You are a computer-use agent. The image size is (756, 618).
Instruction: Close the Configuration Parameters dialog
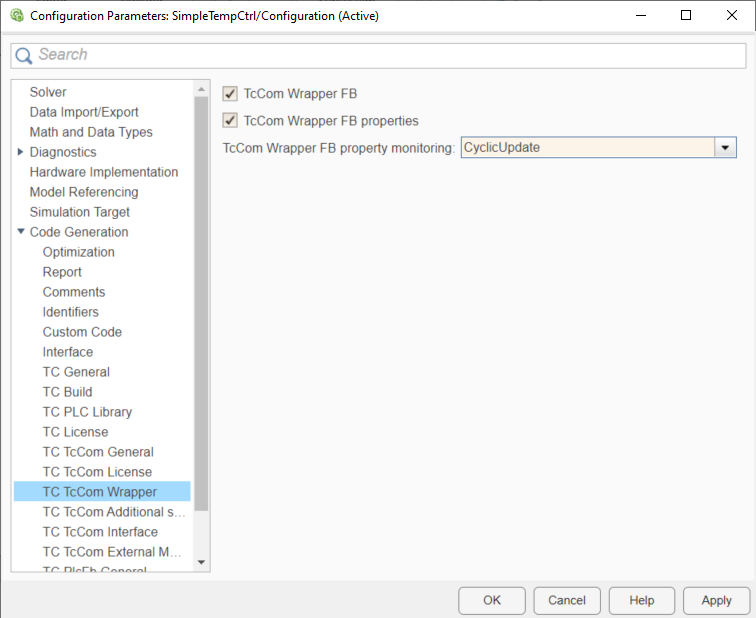pos(731,15)
